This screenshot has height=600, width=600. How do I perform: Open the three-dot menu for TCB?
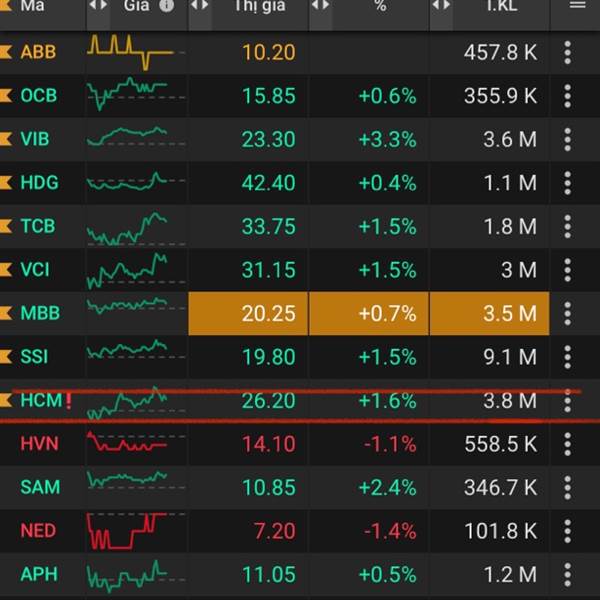567,226
